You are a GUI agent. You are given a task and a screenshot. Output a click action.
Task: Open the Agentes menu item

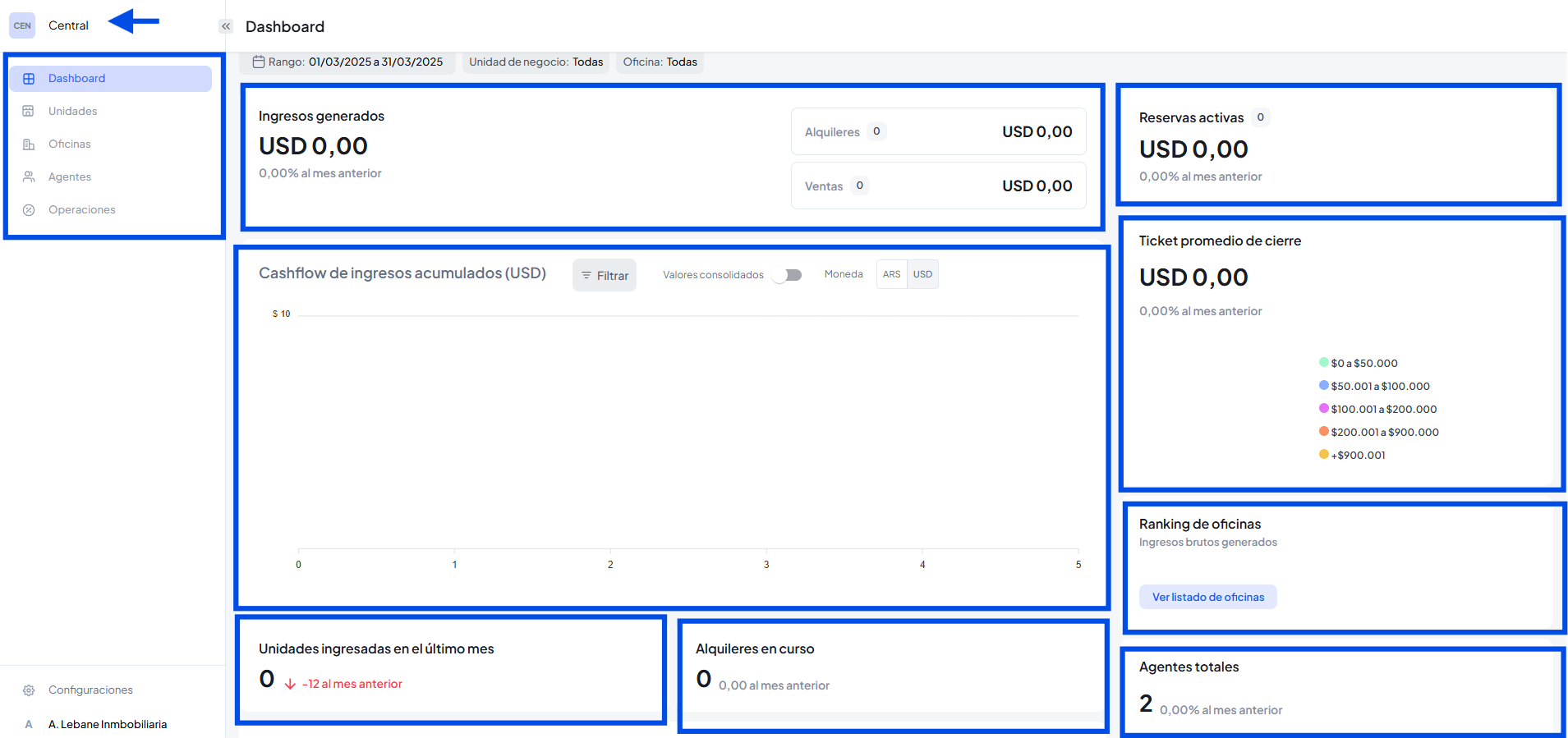70,177
